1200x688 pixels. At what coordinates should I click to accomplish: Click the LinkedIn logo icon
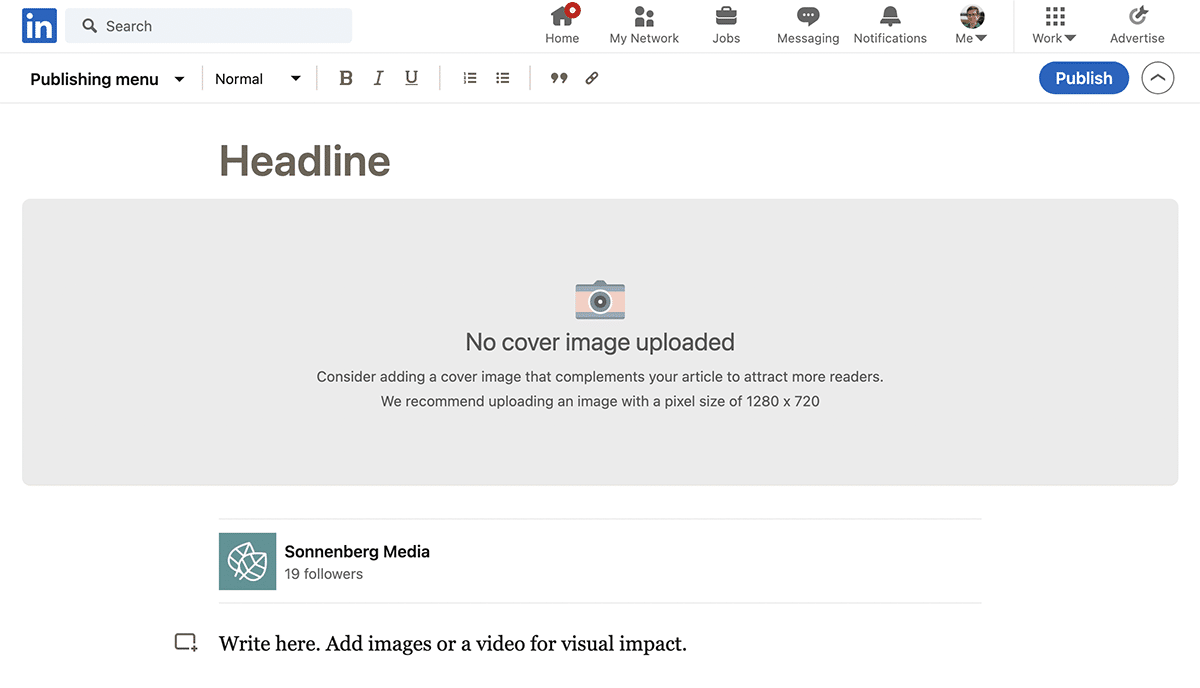point(39,26)
